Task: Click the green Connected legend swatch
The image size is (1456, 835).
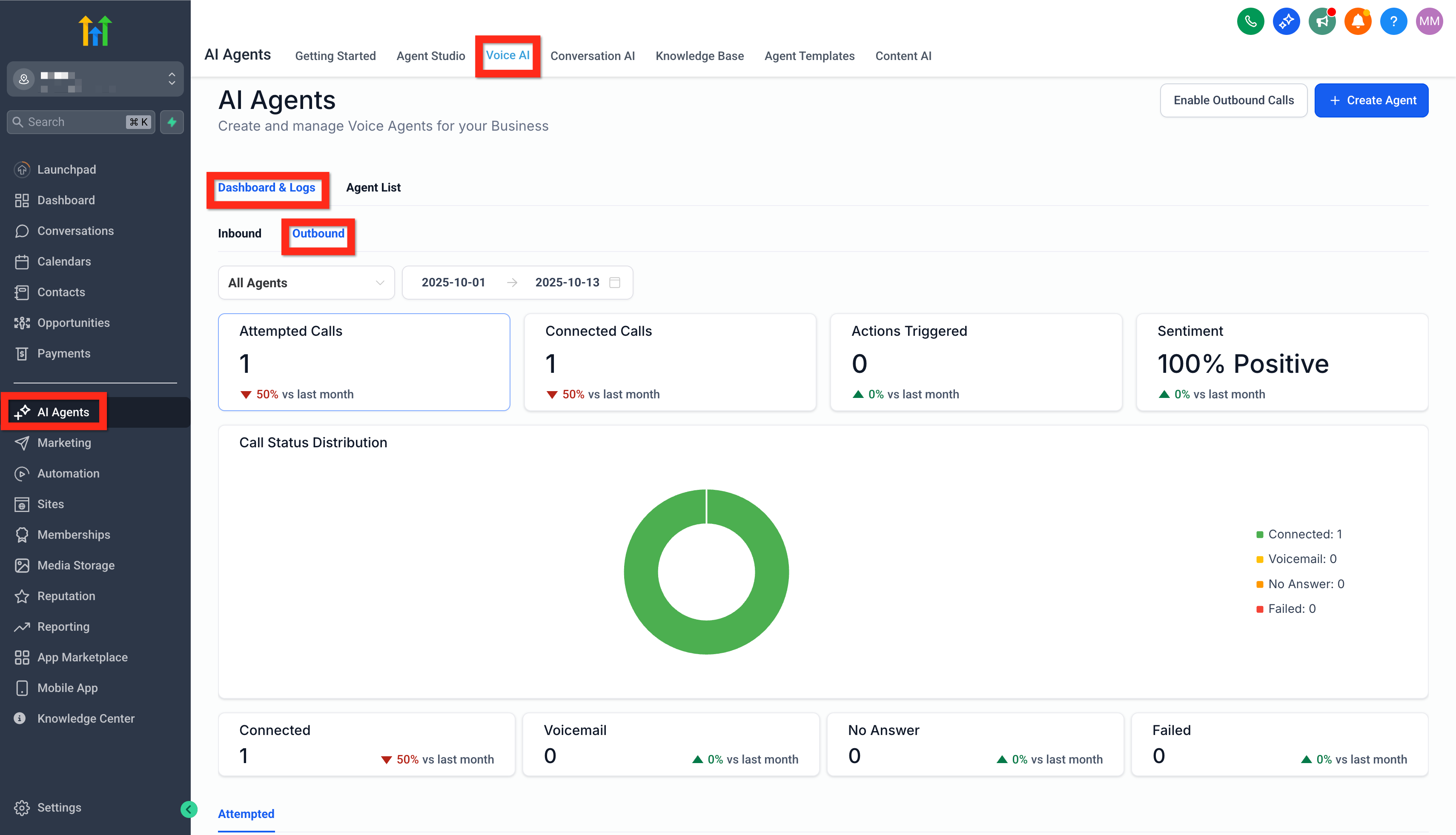Action: pos(1259,535)
